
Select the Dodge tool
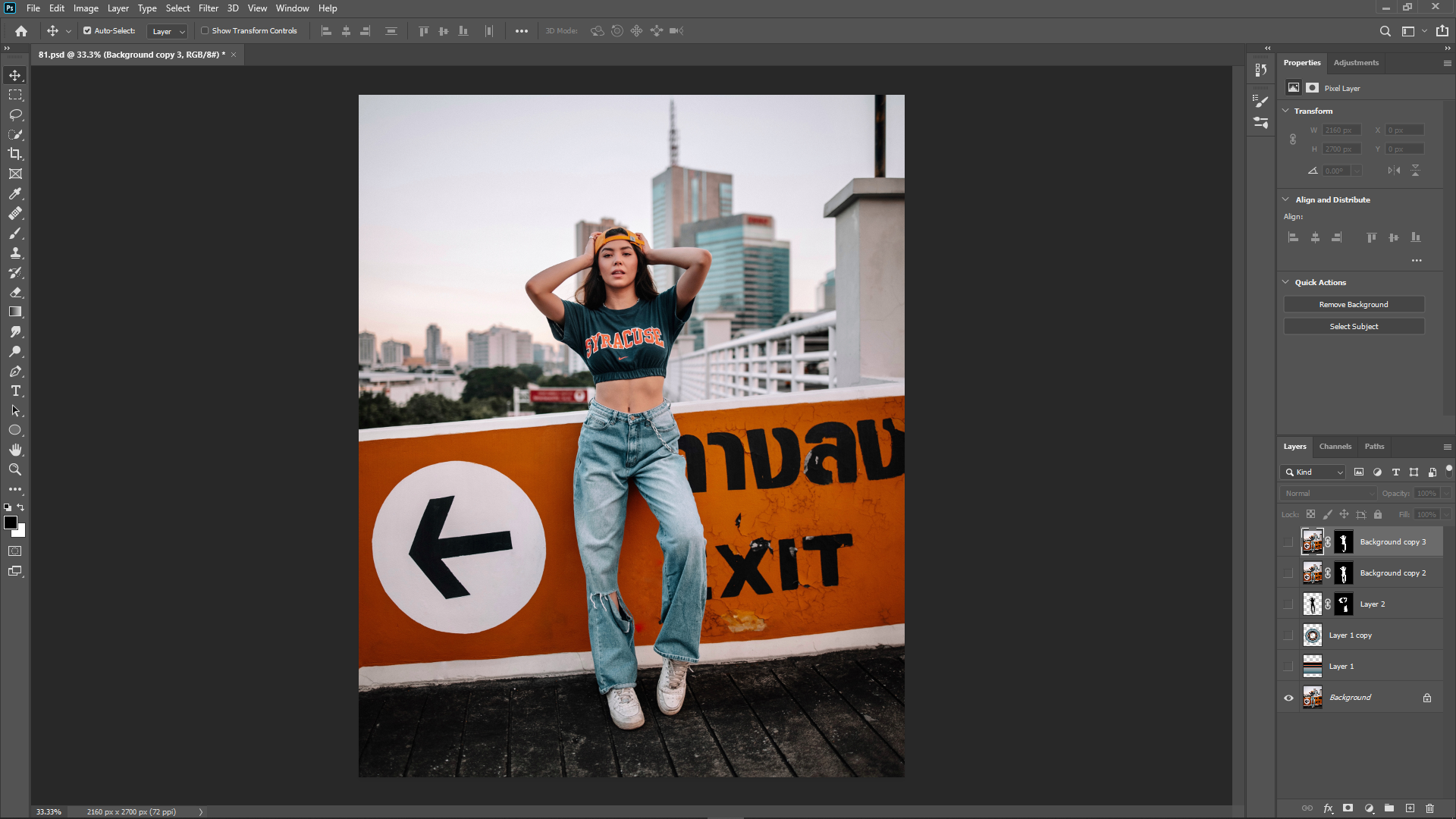[x=15, y=351]
